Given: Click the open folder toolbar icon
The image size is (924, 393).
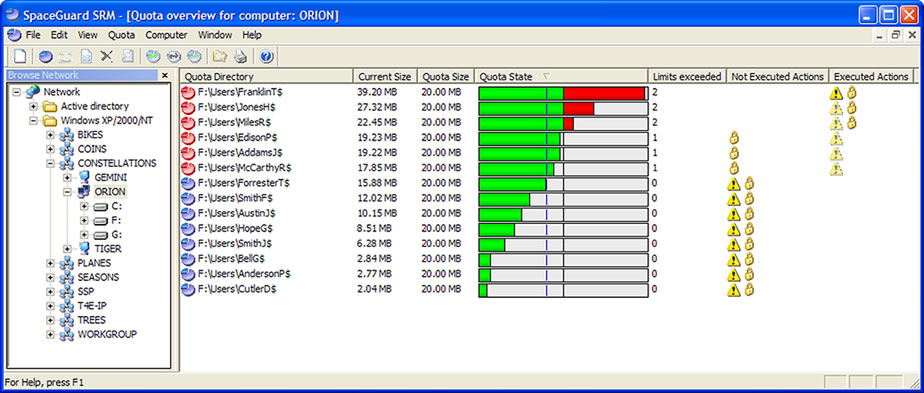Looking at the screenshot, I should pyautogui.click(x=220, y=57).
